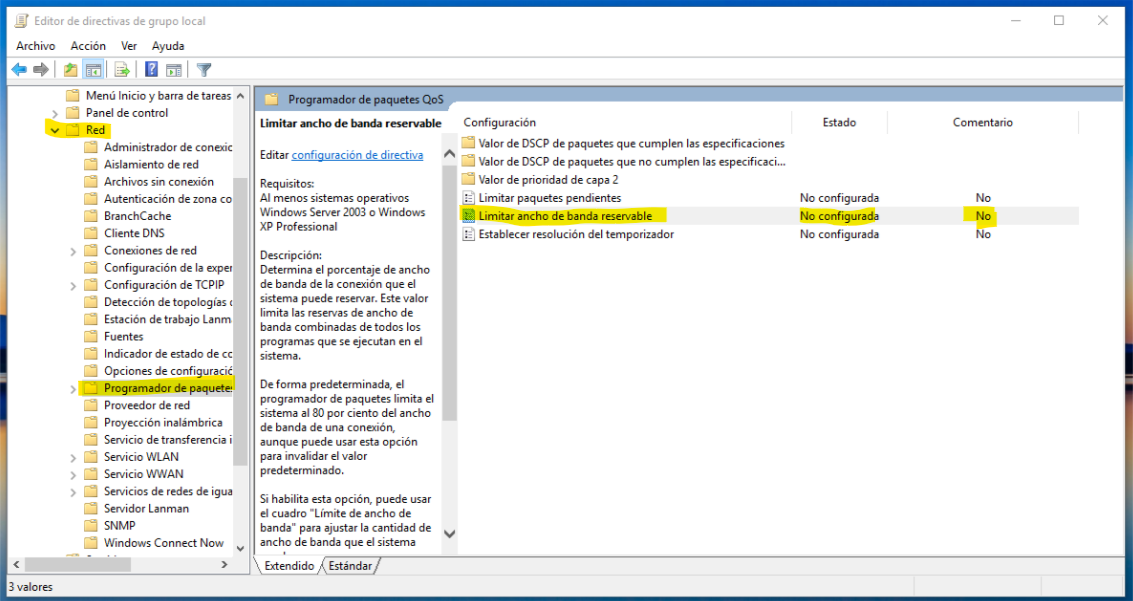Screen dimensions: 1133x601
Task: Open Valor de DSCP paquetes que cumplen las especificaciones folder
Action: [x=632, y=143]
